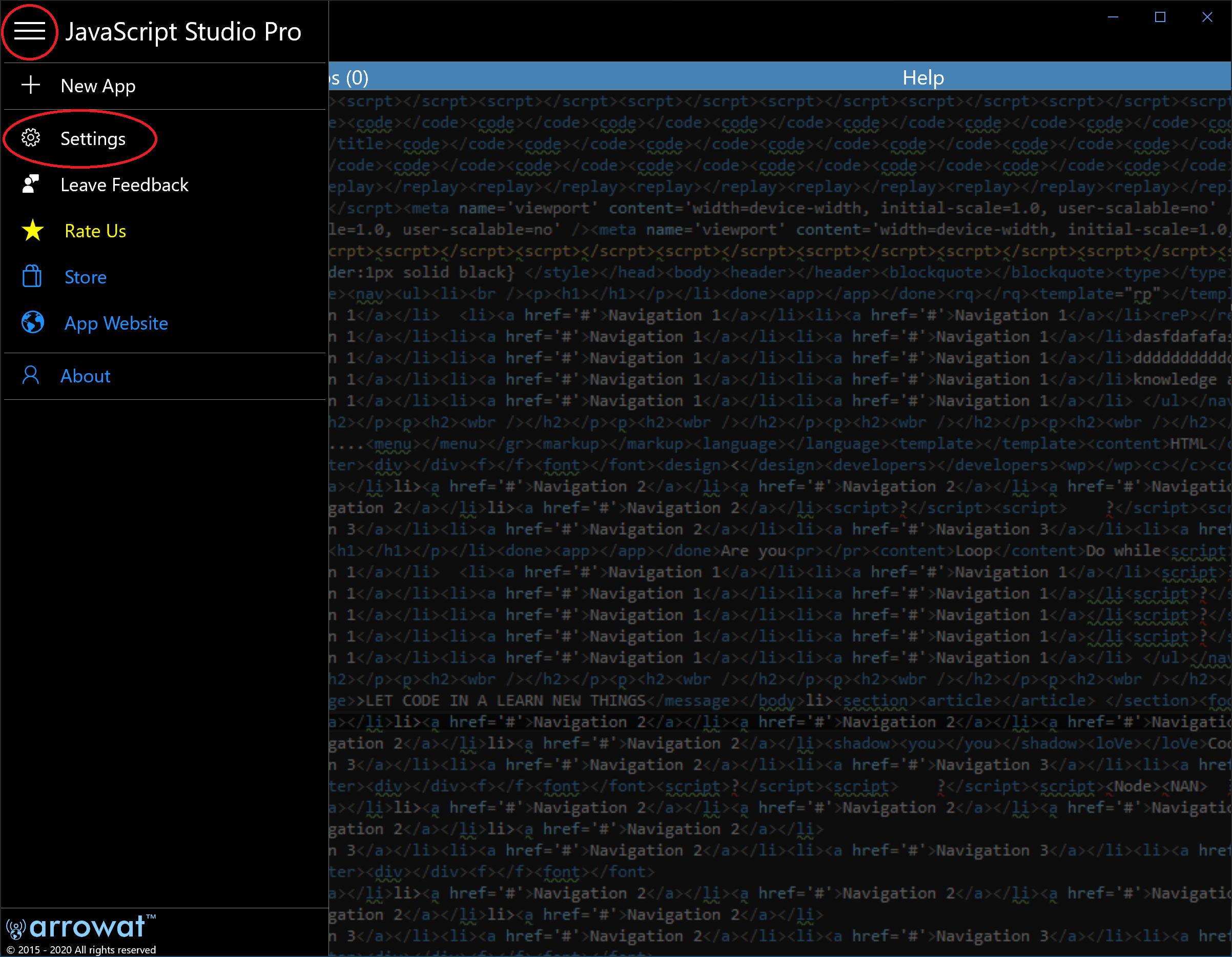1232x957 pixels.
Task: Click the viewport meta tag code line
Action: 780,208
